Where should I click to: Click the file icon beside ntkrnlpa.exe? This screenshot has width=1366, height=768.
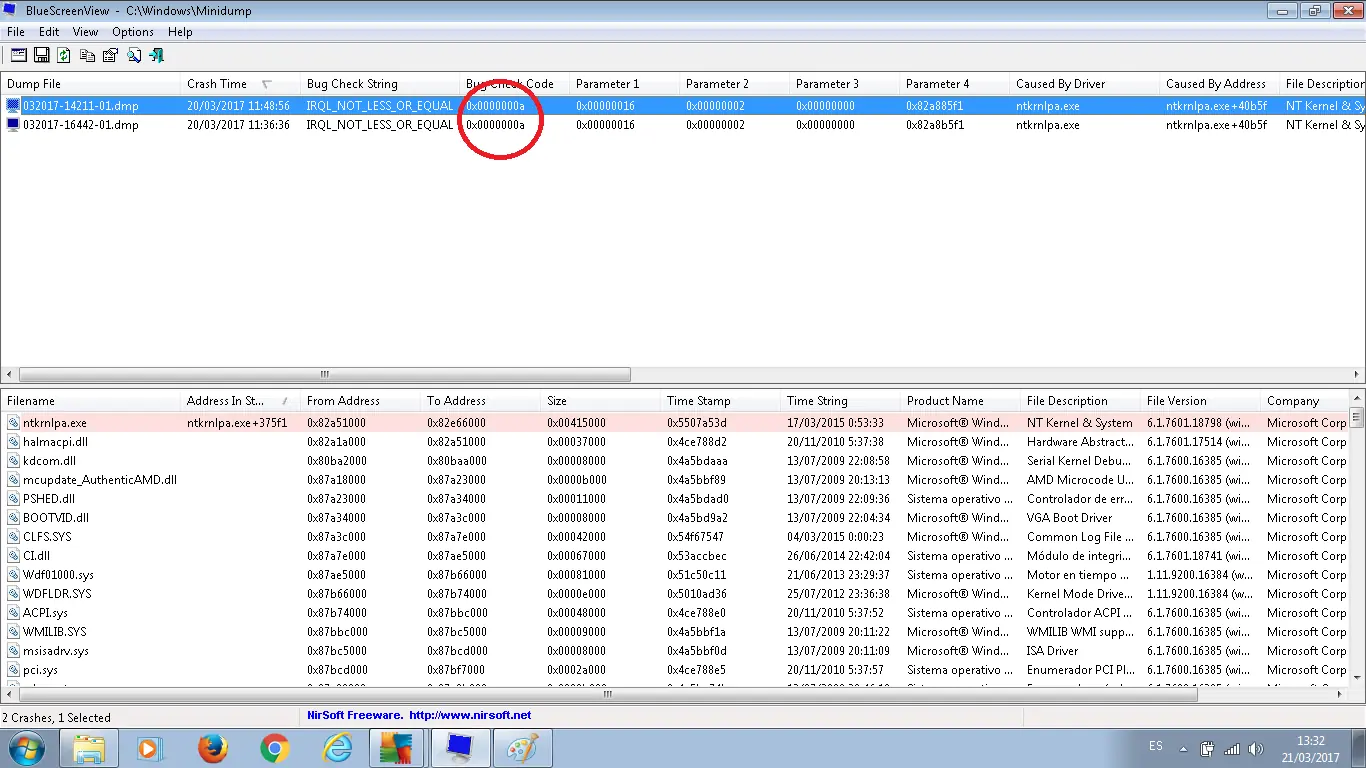pos(13,423)
